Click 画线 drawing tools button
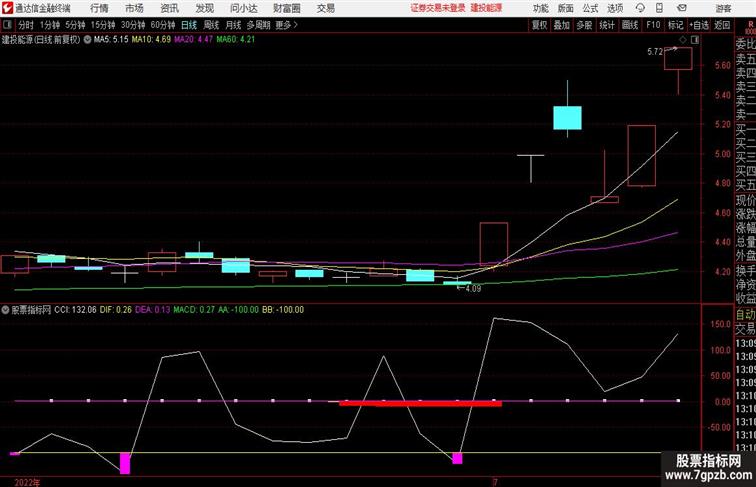This screenshot has height=487, width=756. click(x=630, y=25)
